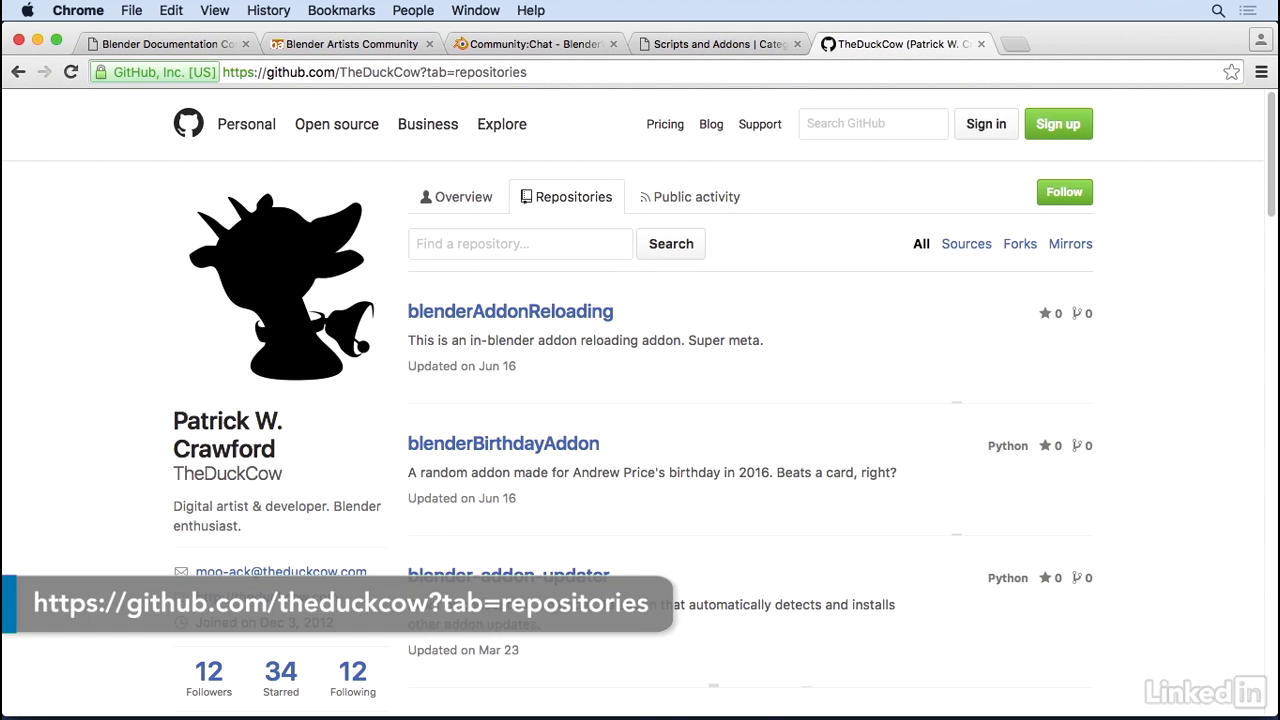Open the File menu

[x=131, y=10]
